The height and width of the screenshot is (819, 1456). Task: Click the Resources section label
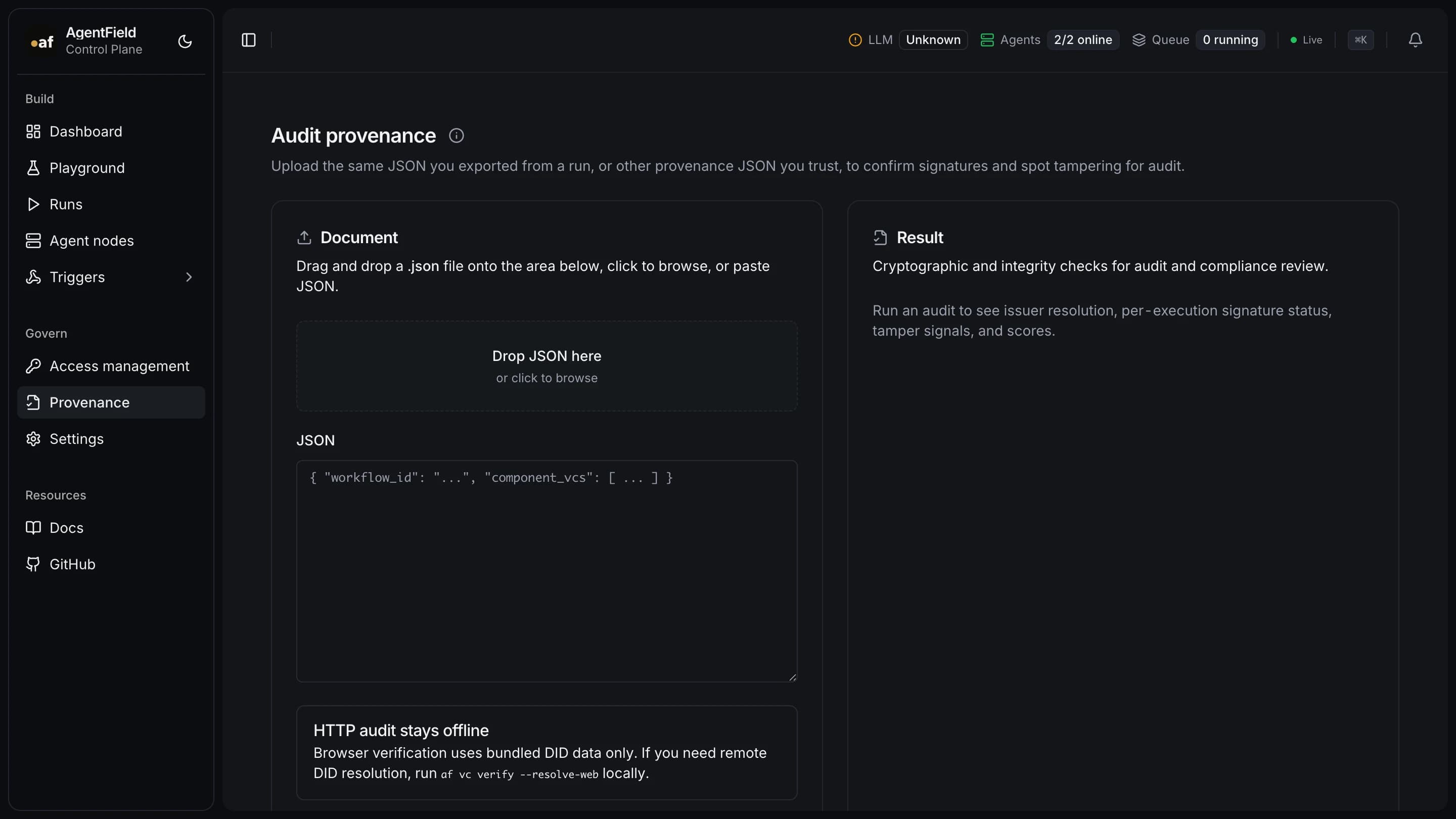point(56,495)
